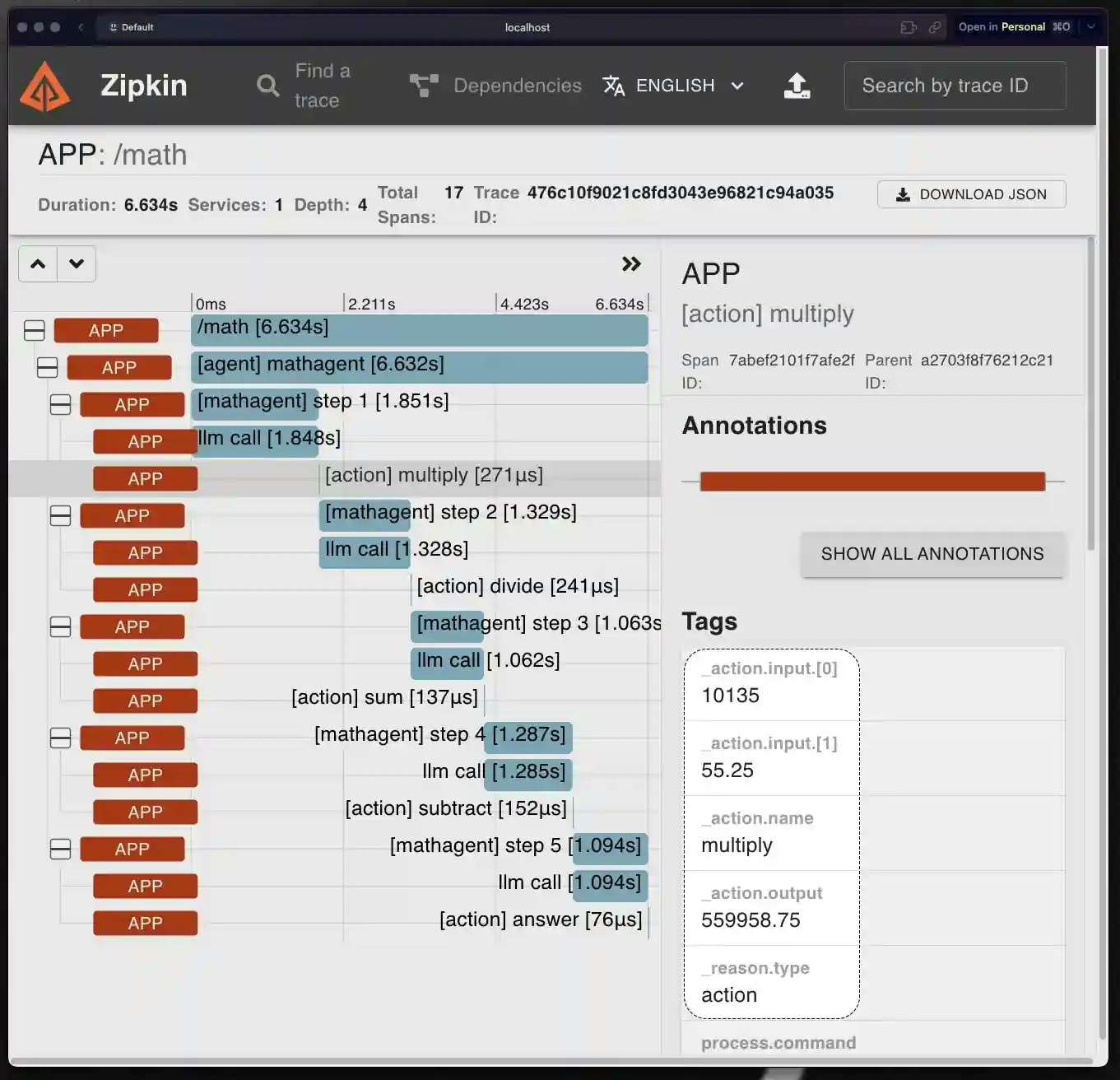
Task: Collapse the [agent] mathagent span row
Action: 48,368
